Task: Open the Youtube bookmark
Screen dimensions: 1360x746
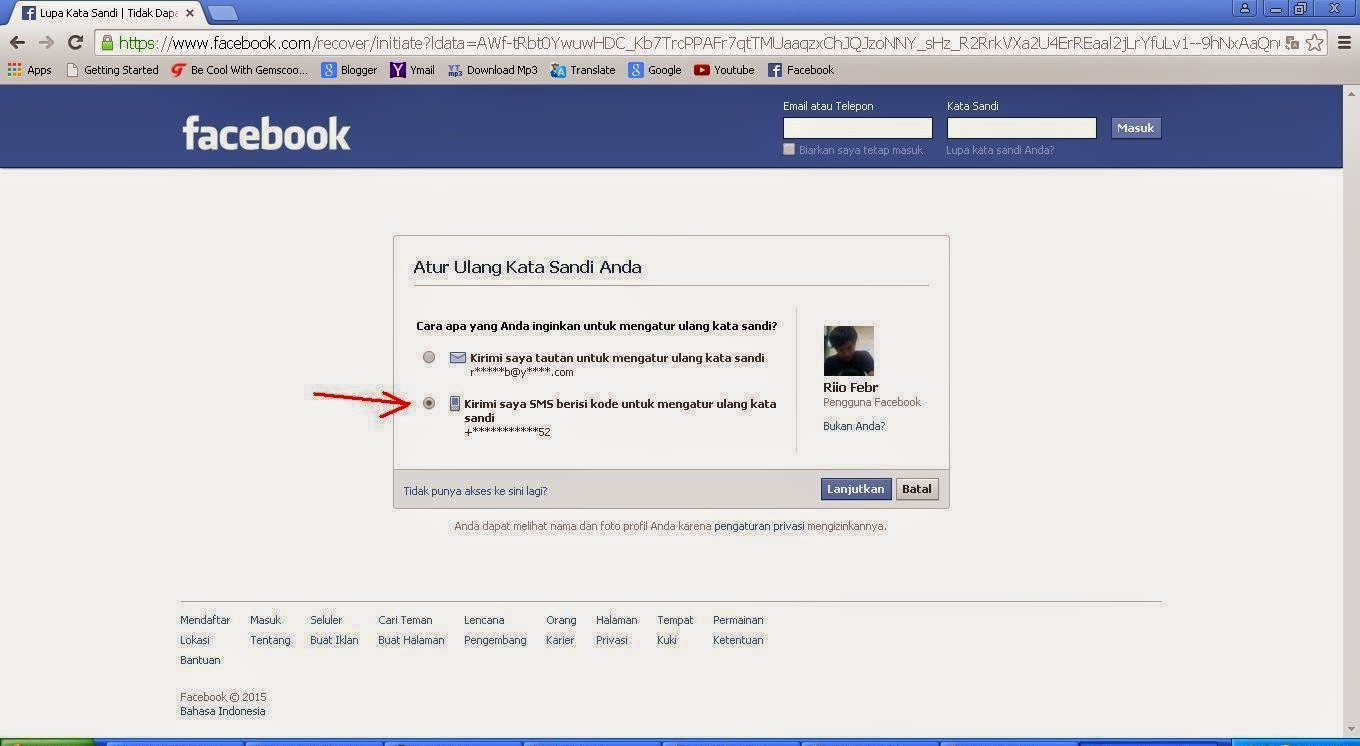Action: coord(724,70)
